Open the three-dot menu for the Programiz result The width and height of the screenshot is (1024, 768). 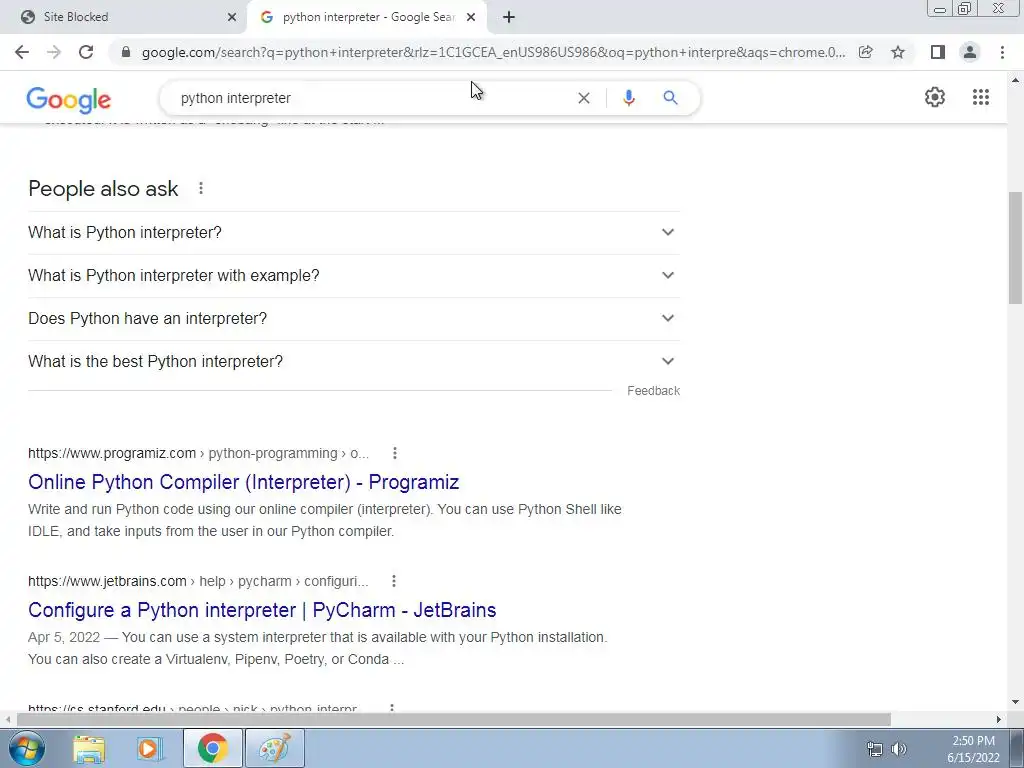394,453
